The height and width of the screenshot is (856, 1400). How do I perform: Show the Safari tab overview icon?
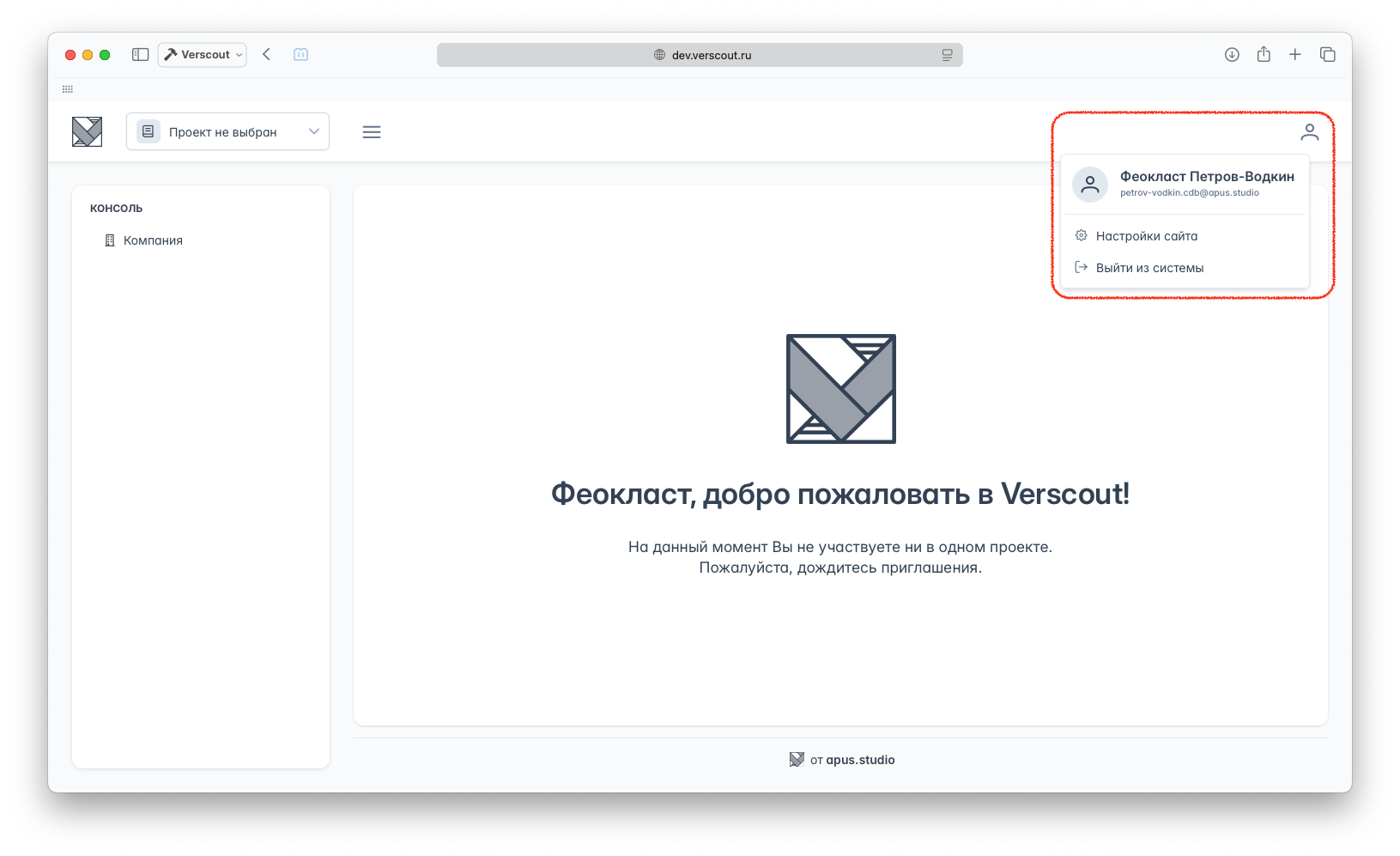(x=1328, y=54)
